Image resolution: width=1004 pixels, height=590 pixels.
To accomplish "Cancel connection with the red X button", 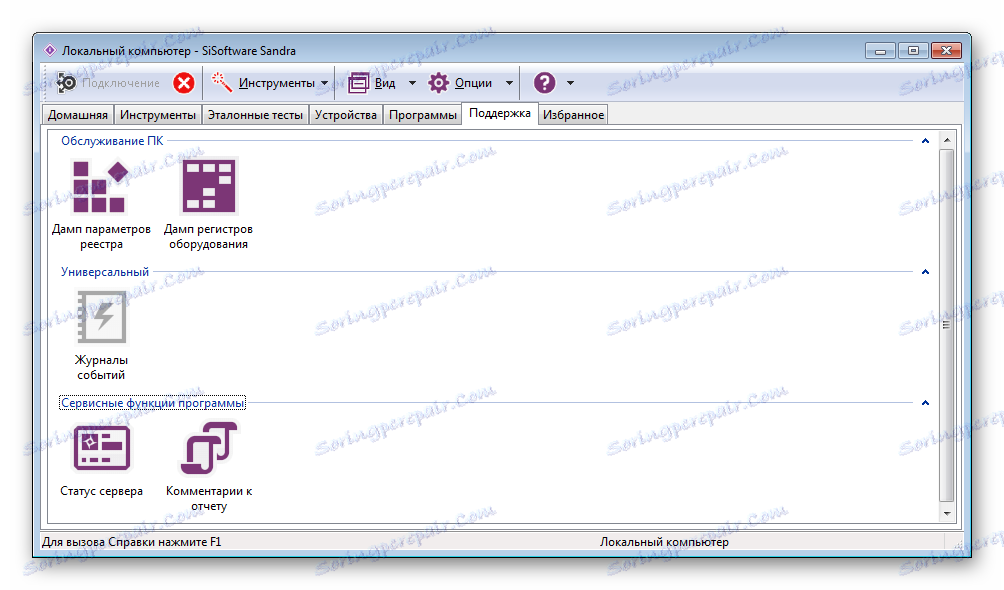I will tap(183, 82).
